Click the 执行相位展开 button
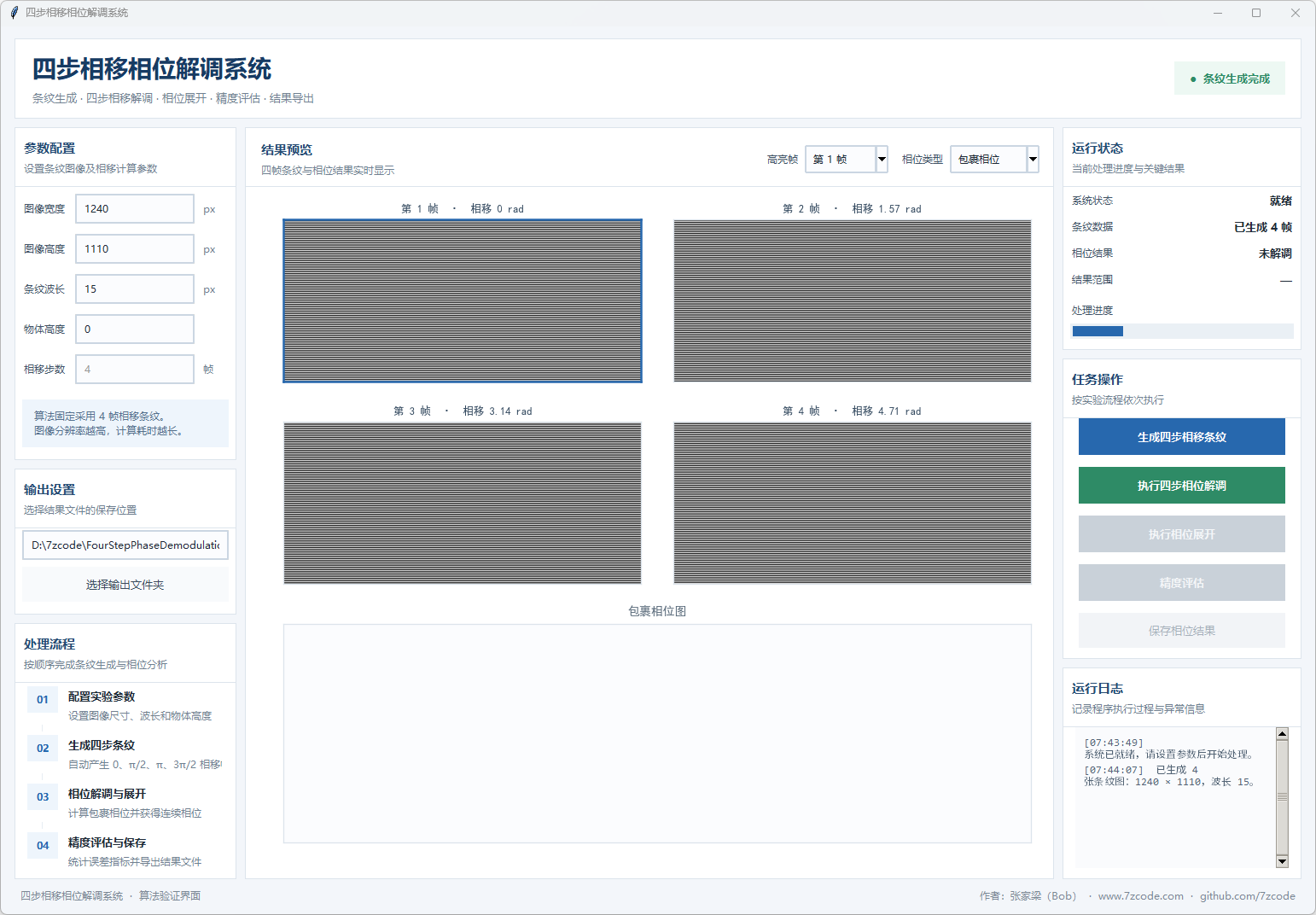 pyautogui.click(x=1181, y=534)
